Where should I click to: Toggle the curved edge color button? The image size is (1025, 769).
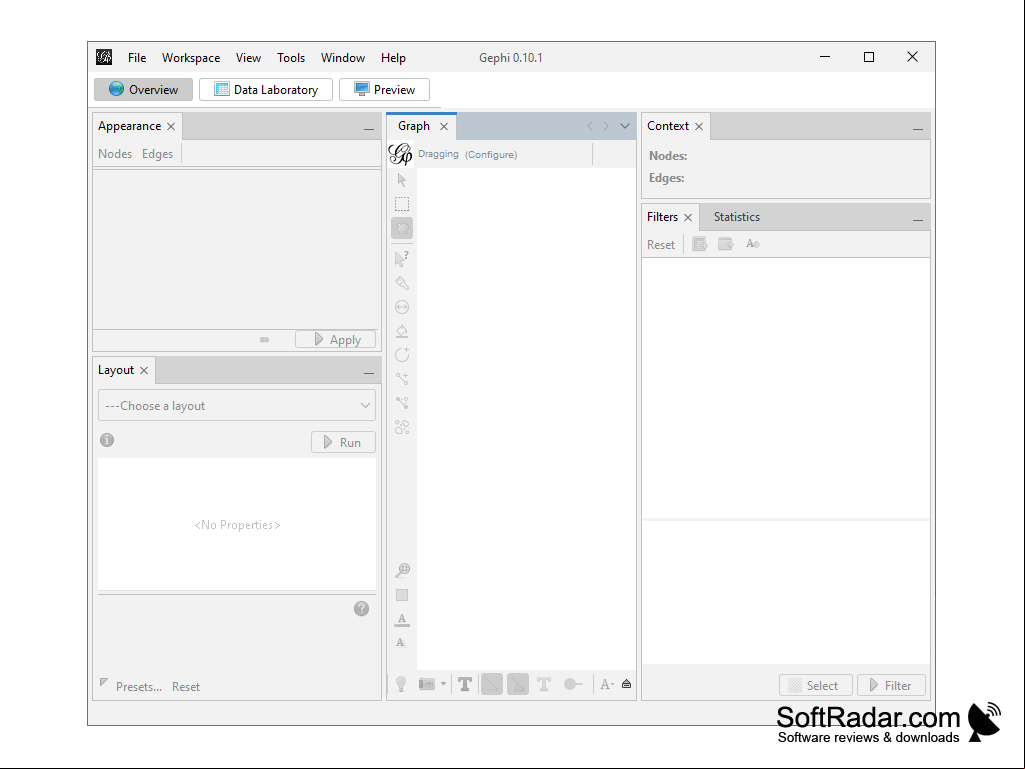pos(518,685)
